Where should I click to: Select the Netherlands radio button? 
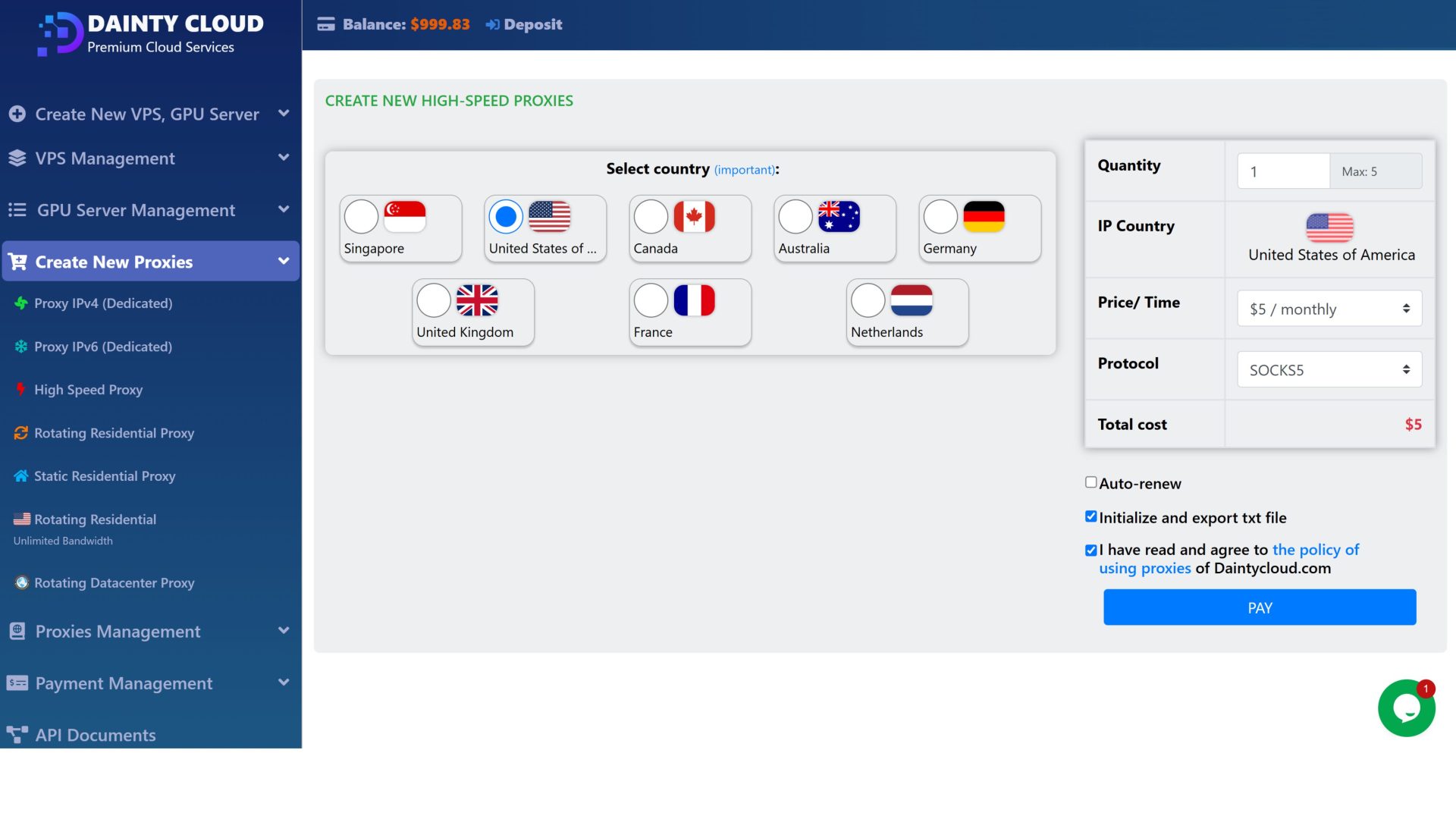point(868,300)
